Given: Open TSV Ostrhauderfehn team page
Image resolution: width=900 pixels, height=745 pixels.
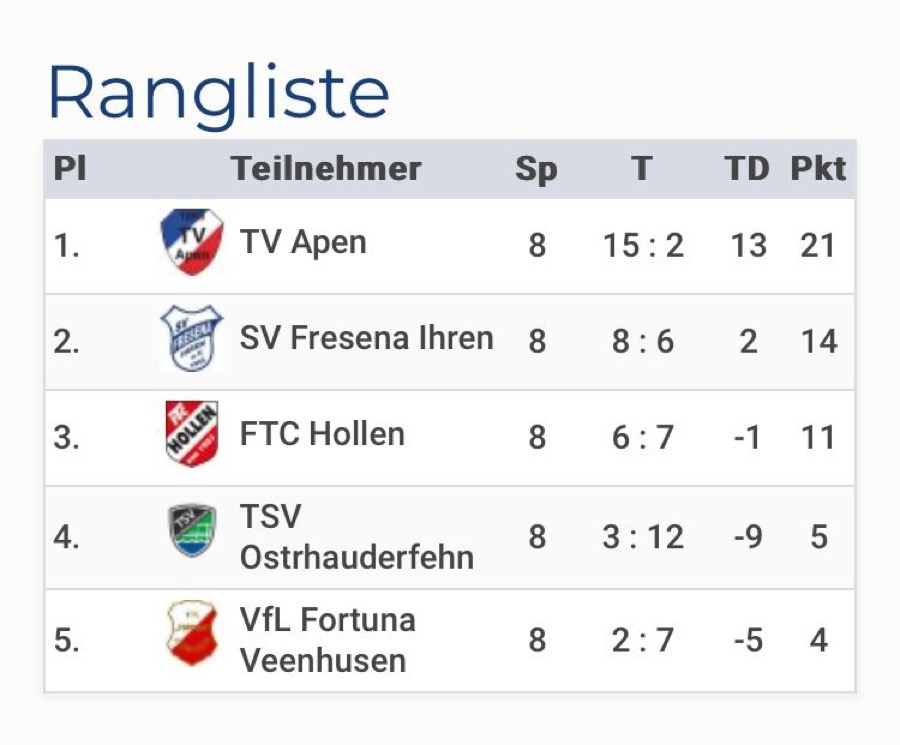Looking at the screenshot, I should (356, 537).
